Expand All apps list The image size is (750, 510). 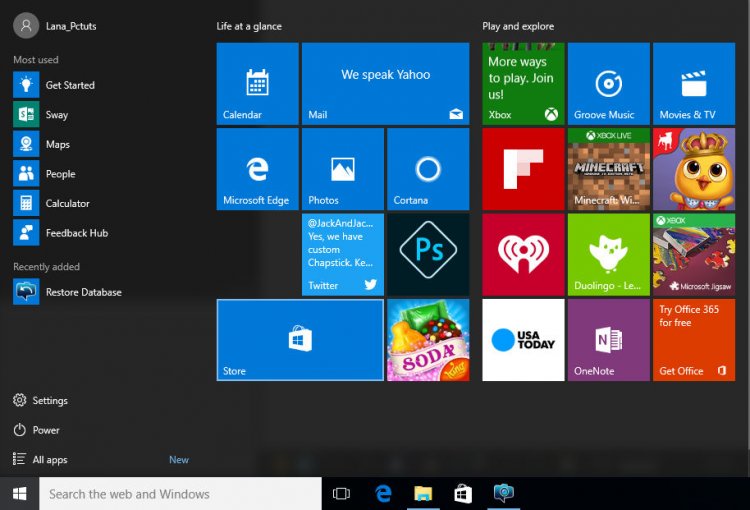40,459
